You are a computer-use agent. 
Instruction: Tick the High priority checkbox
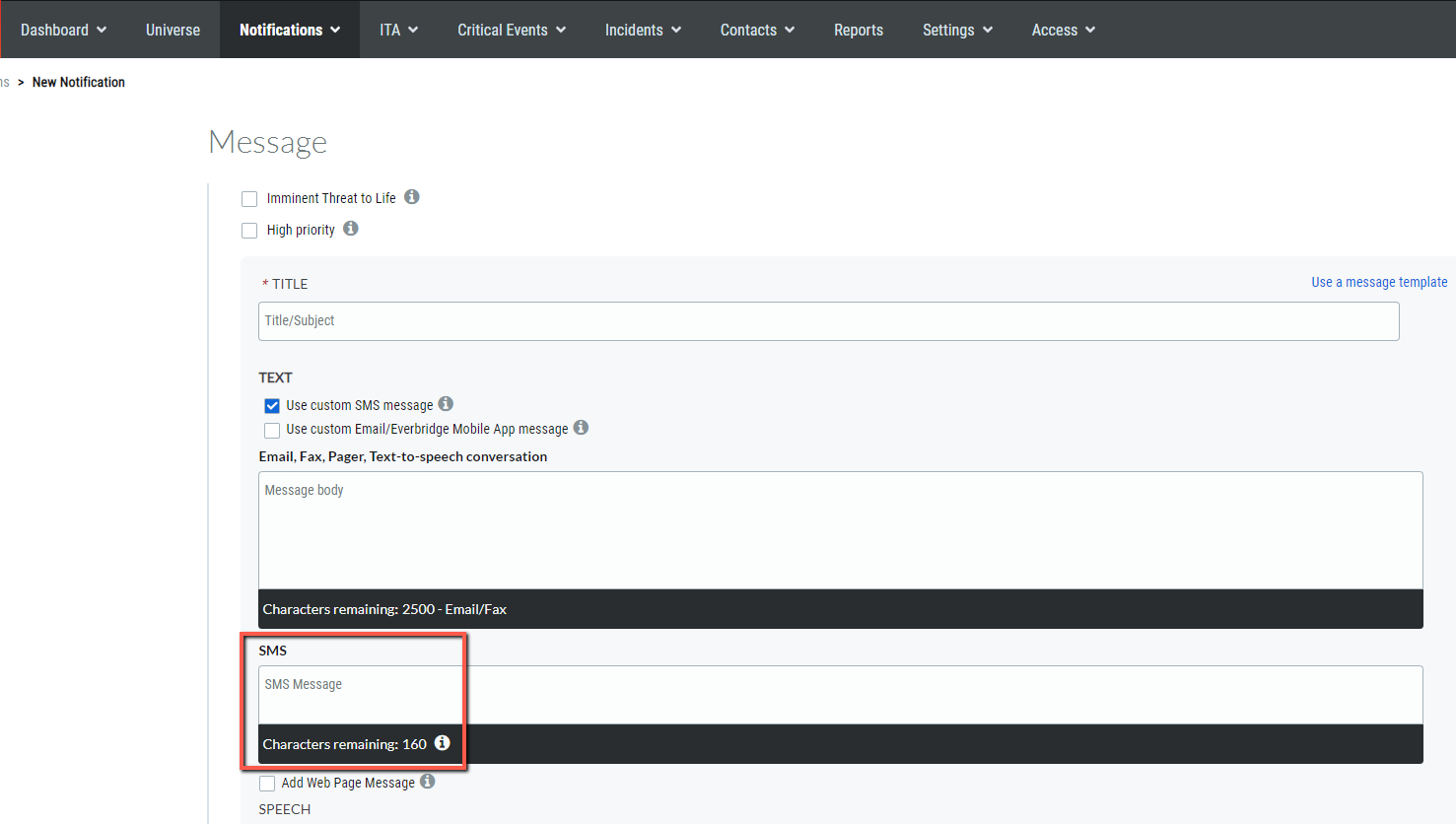coord(249,231)
